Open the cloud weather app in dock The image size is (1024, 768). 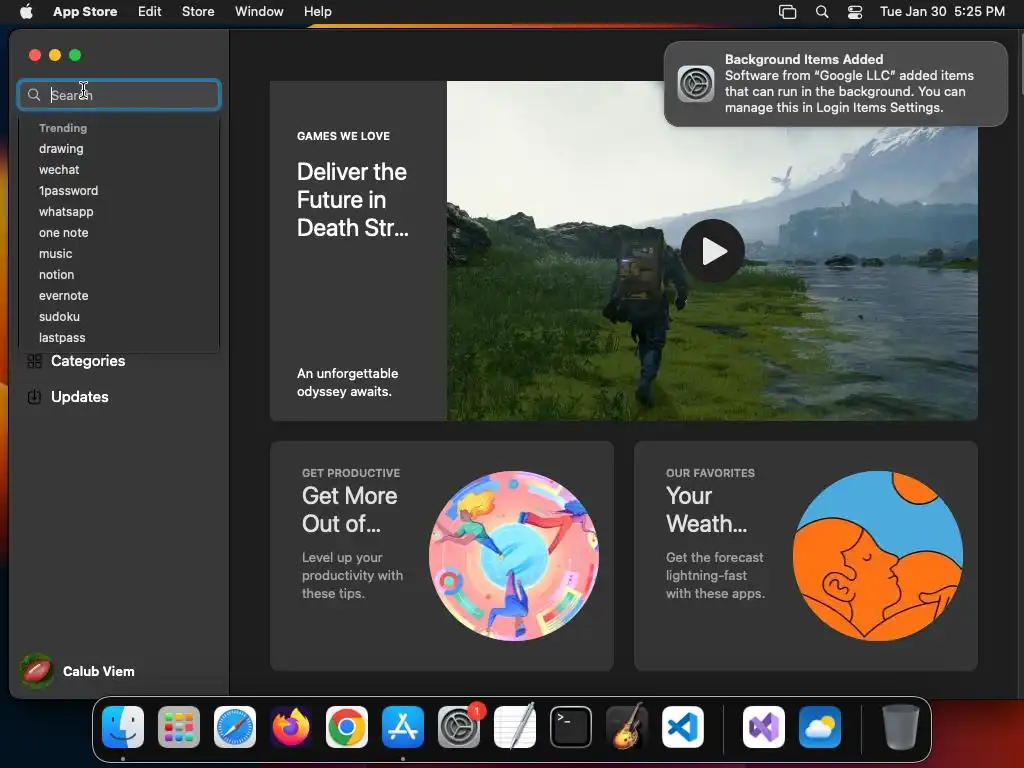820,727
